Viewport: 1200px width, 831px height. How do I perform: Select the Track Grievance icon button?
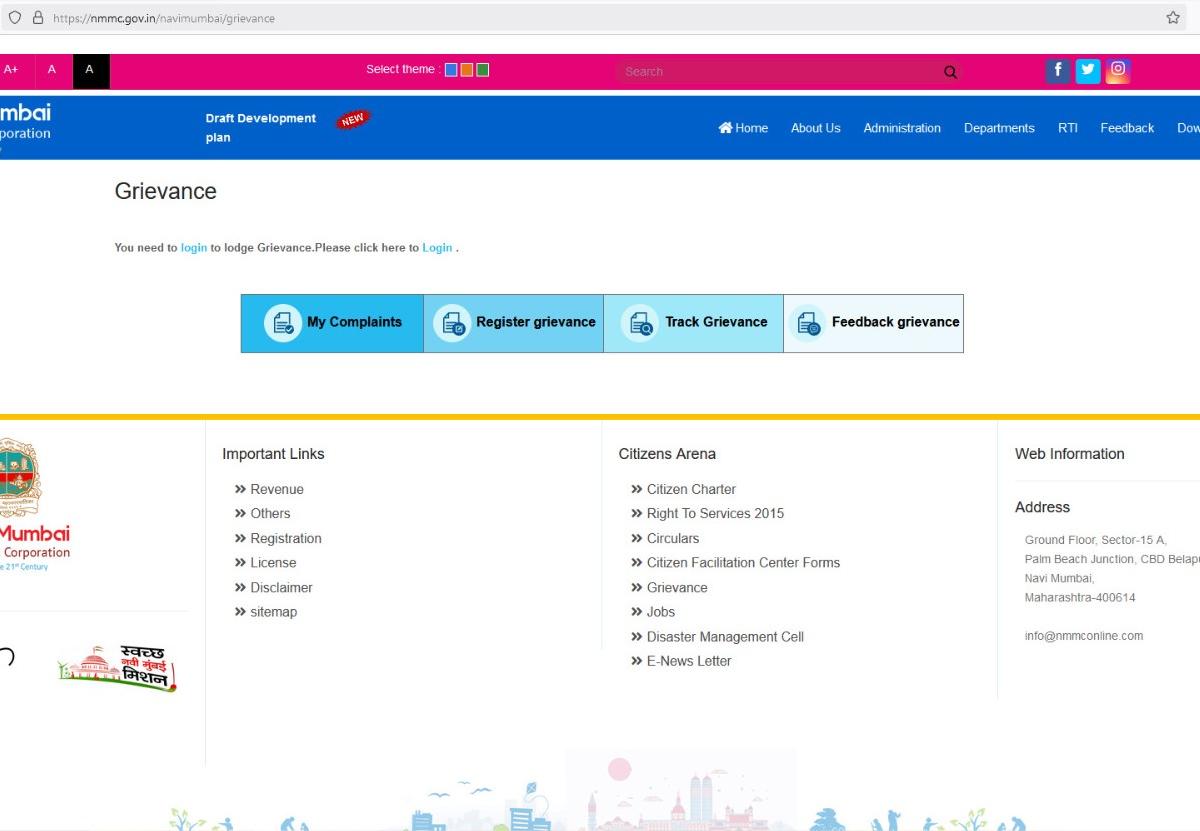(640, 322)
